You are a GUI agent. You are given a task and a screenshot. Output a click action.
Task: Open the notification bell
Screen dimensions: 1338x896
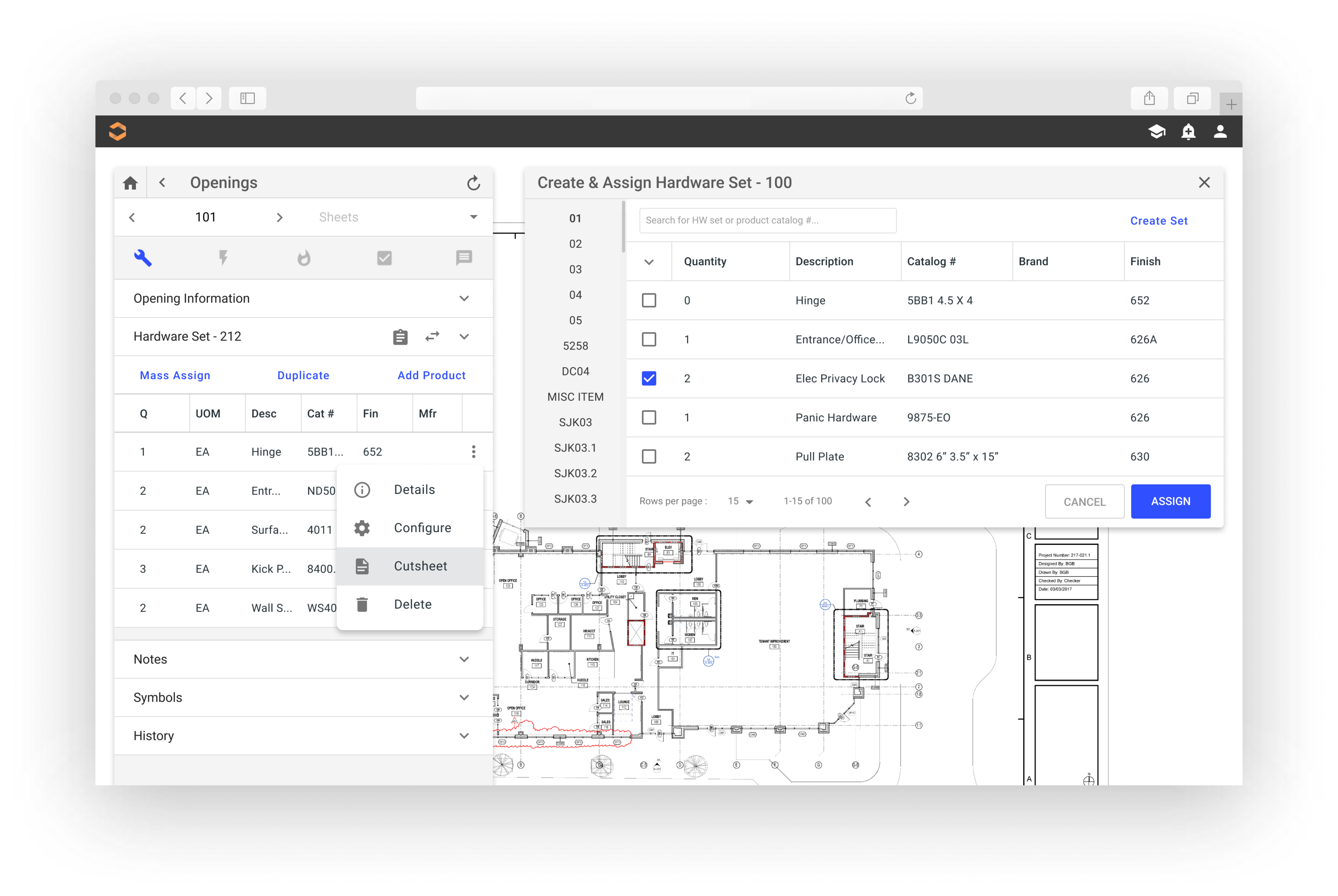click(x=1189, y=131)
